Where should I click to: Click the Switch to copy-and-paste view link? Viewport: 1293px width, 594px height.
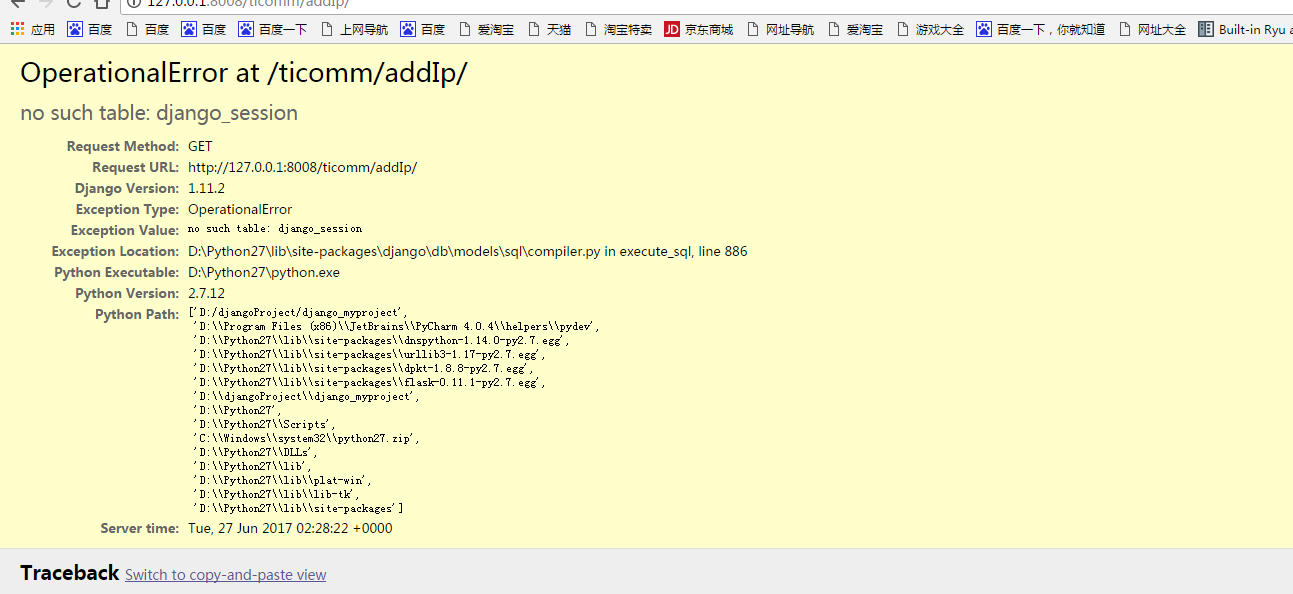pyautogui.click(x=225, y=575)
